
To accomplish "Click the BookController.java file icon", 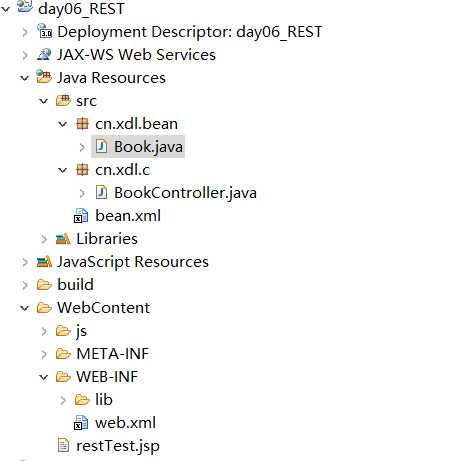I will coord(101,192).
